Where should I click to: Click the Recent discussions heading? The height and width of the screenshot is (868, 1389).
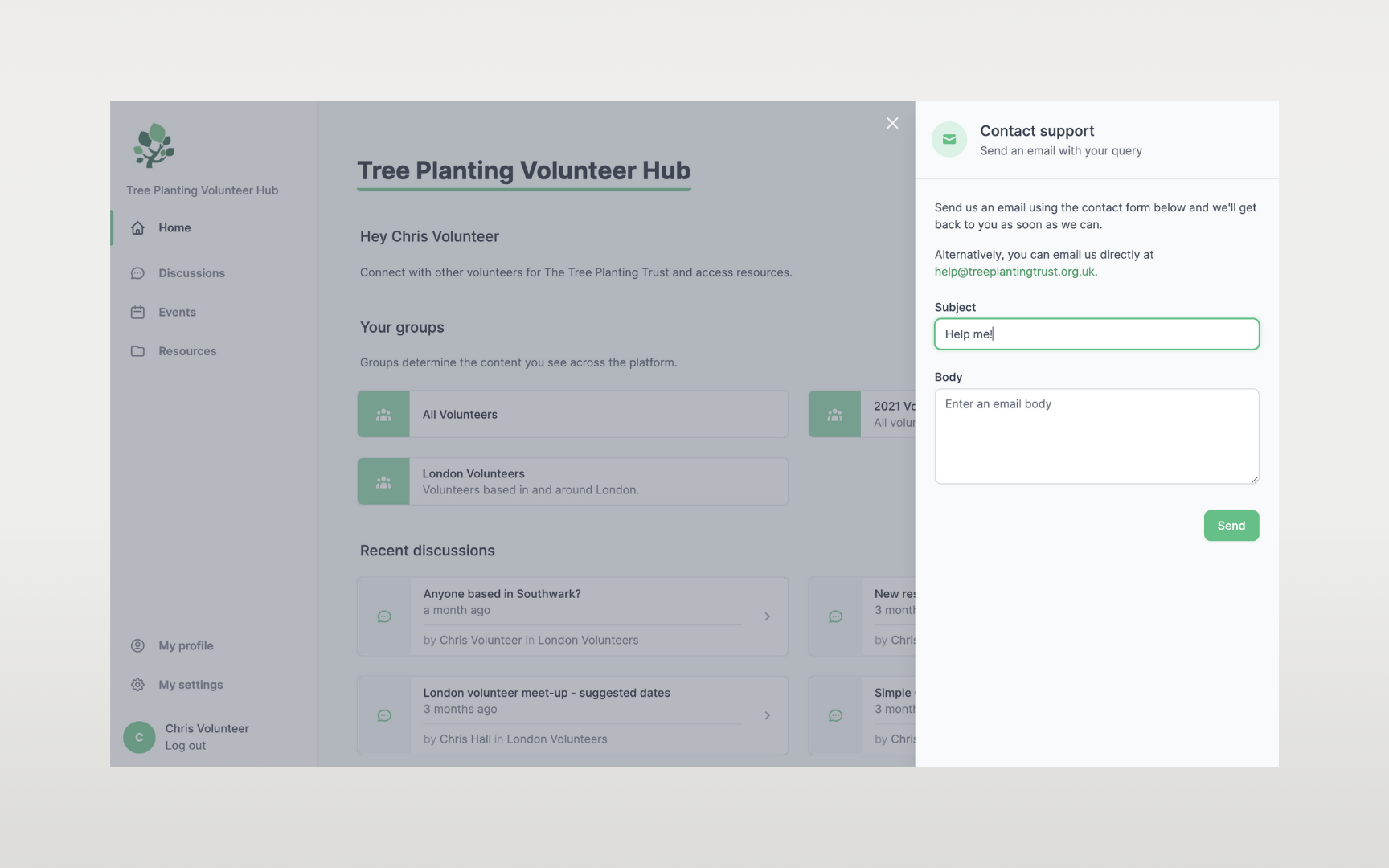(x=428, y=551)
